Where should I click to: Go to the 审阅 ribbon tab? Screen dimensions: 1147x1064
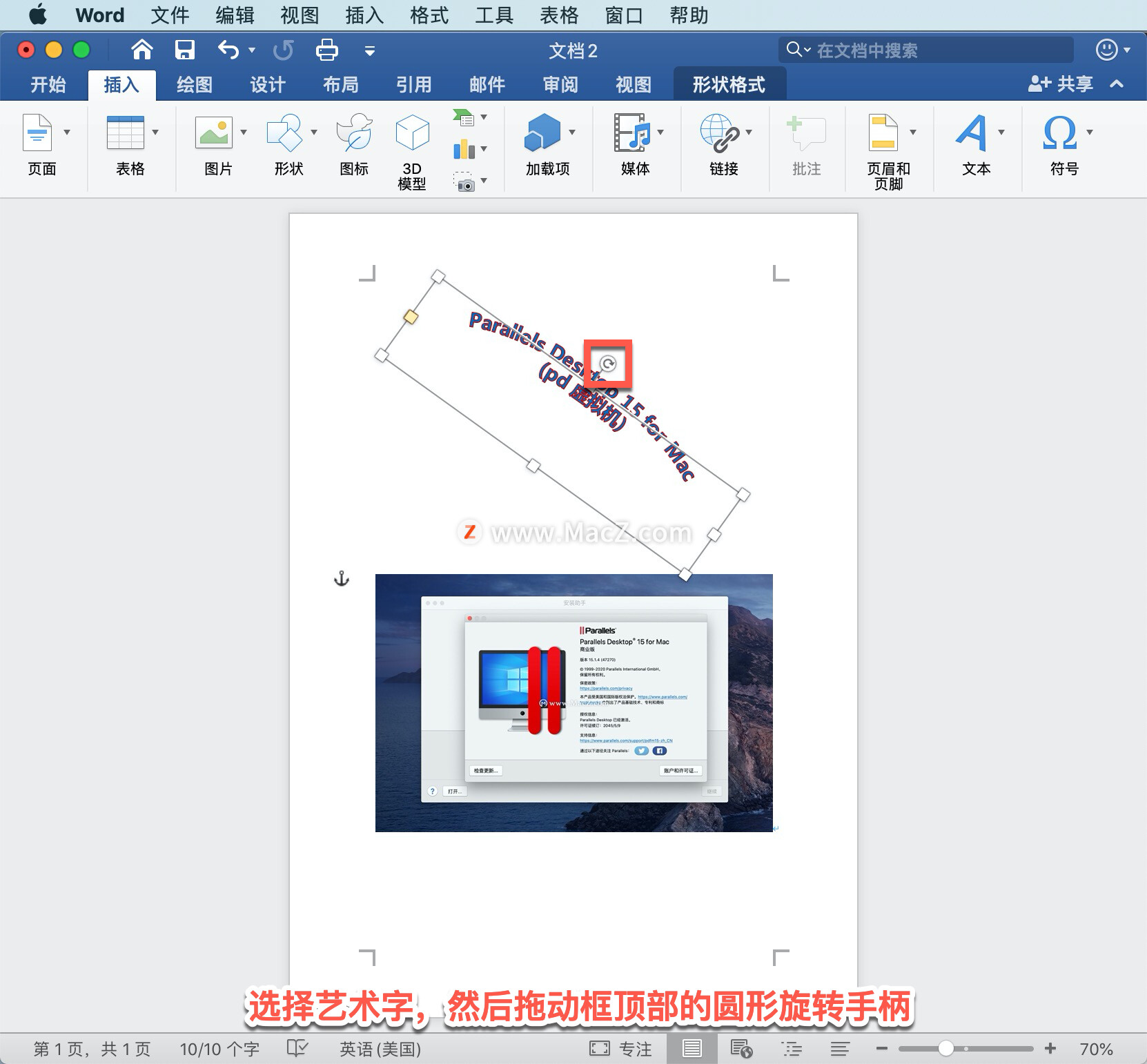click(x=560, y=85)
